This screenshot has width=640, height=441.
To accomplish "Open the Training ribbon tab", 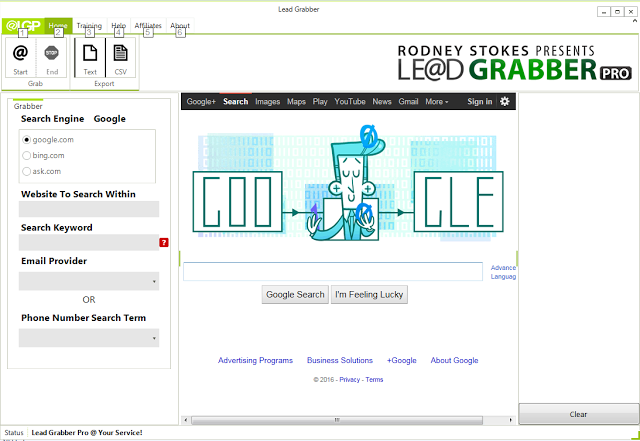I will pos(89,26).
